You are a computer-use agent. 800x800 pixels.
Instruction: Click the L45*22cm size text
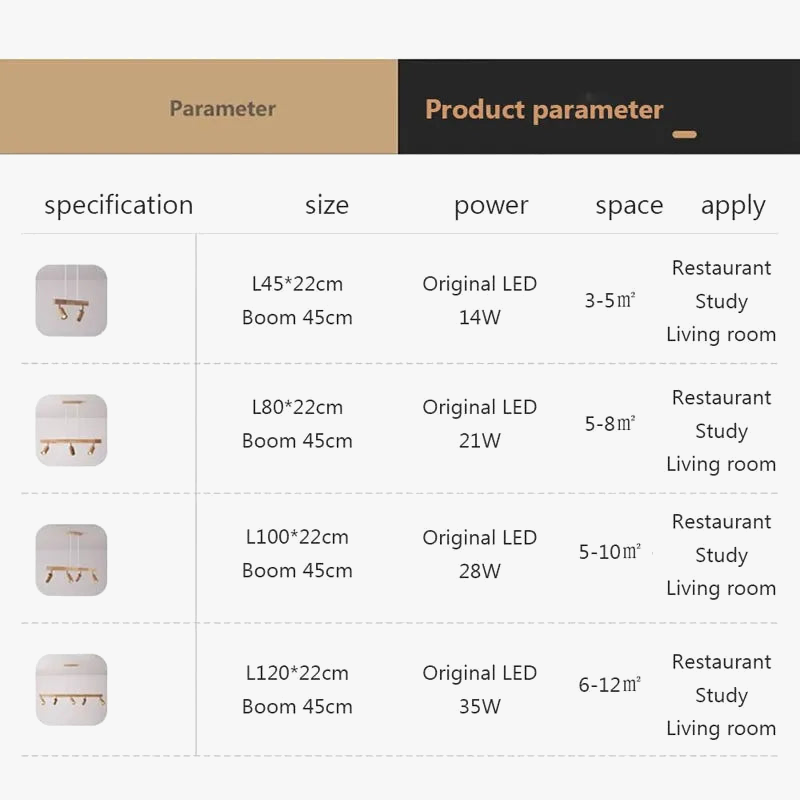point(297,284)
